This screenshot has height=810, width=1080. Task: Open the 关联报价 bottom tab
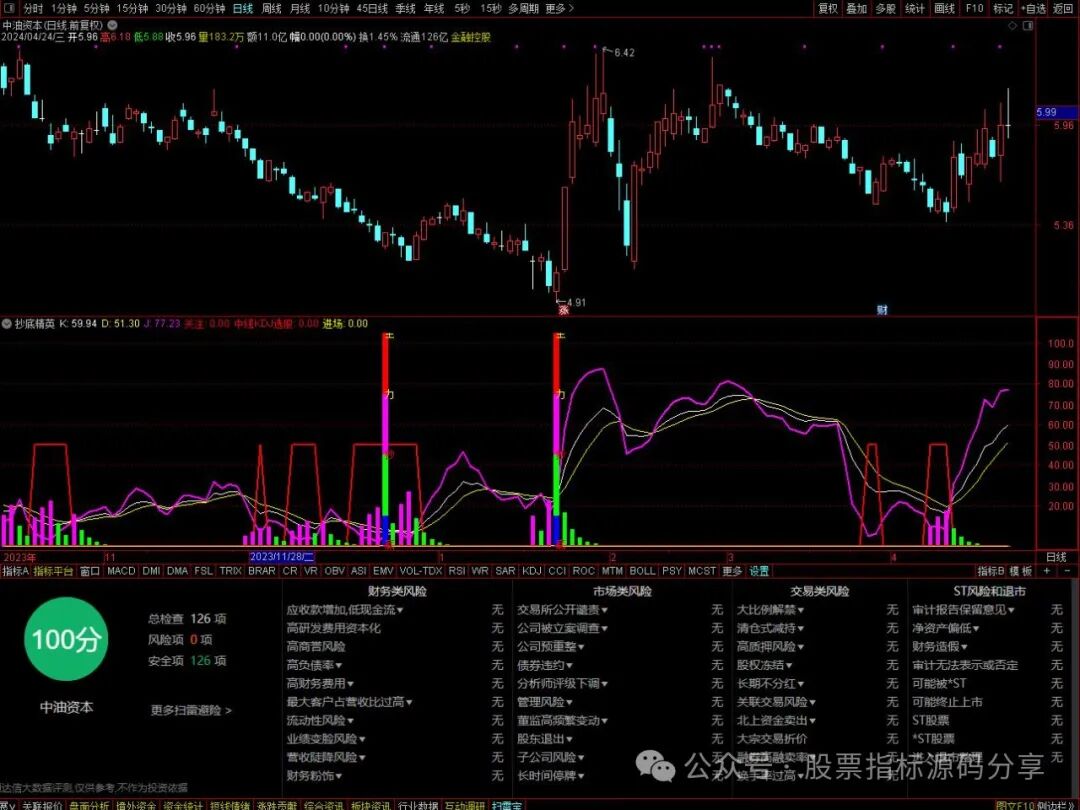tap(42, 804)
